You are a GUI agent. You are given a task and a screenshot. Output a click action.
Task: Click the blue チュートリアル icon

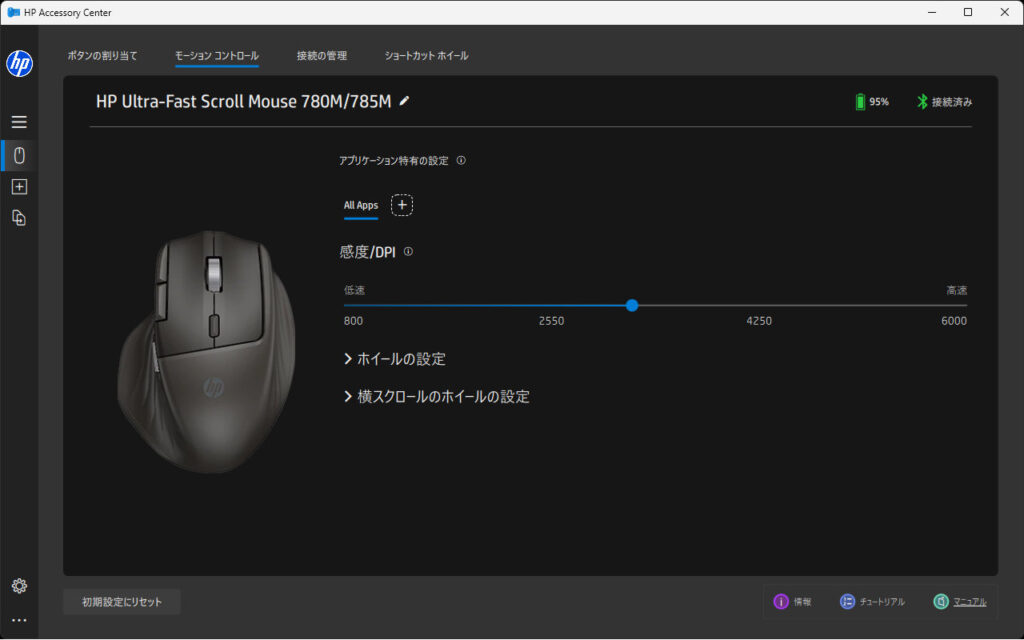tap(847, 601)
